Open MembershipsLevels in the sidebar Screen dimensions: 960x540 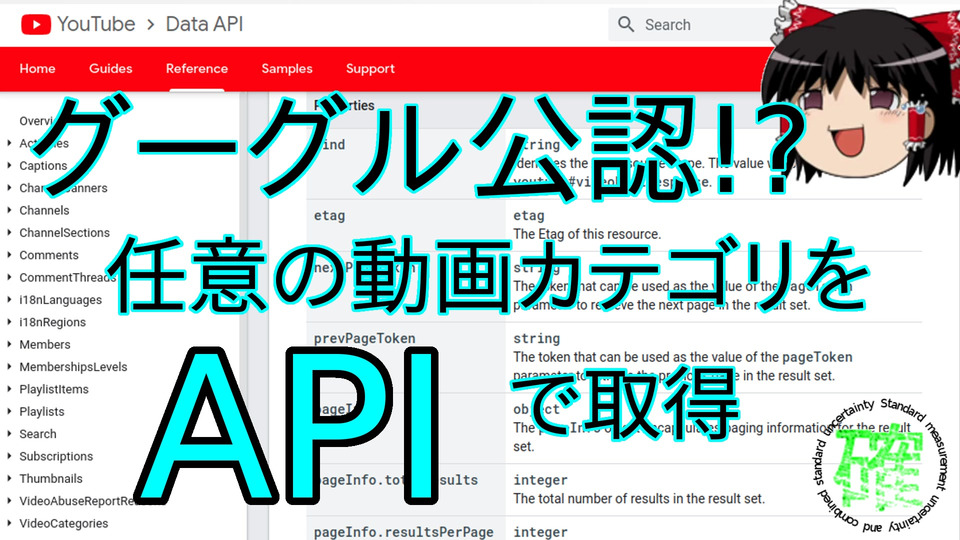[x=73, y=367]
